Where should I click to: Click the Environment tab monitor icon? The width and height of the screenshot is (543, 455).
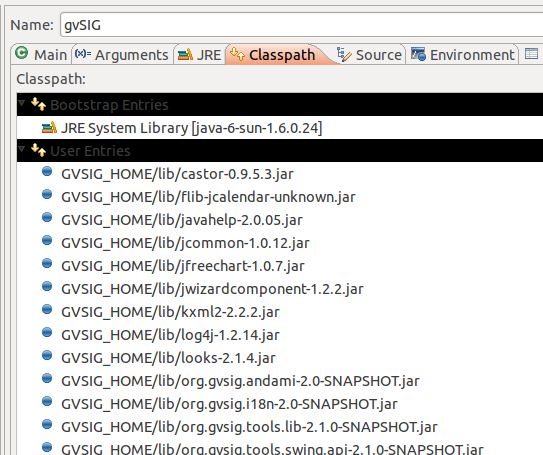[418, 54]
